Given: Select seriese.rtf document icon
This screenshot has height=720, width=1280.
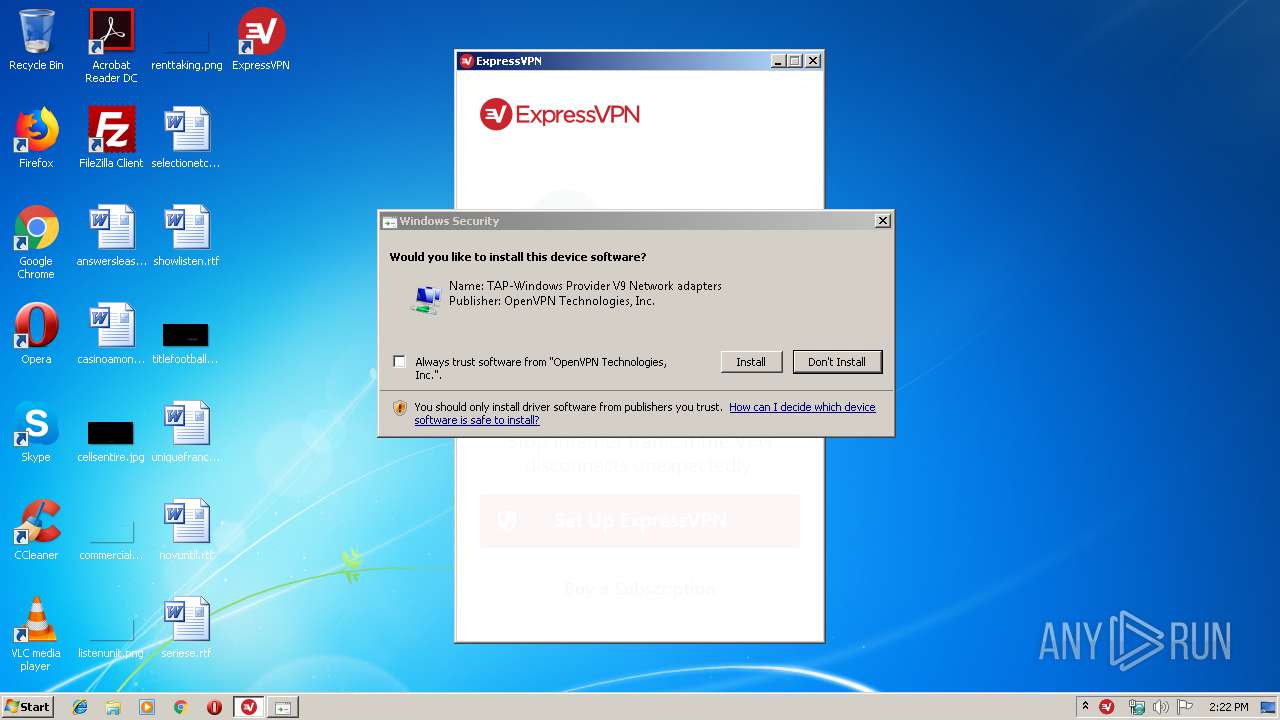Looking at the screenshot, I should (x=186, y=628).
